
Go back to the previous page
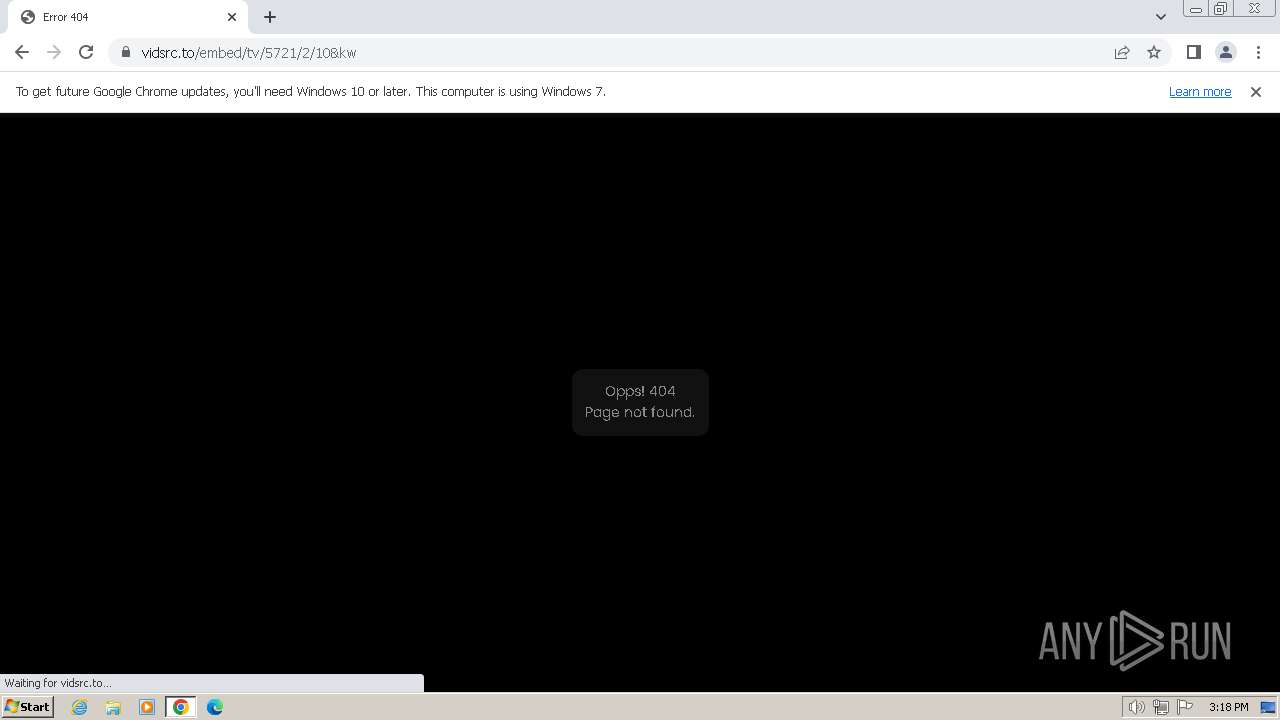click(x=22, y=52)
